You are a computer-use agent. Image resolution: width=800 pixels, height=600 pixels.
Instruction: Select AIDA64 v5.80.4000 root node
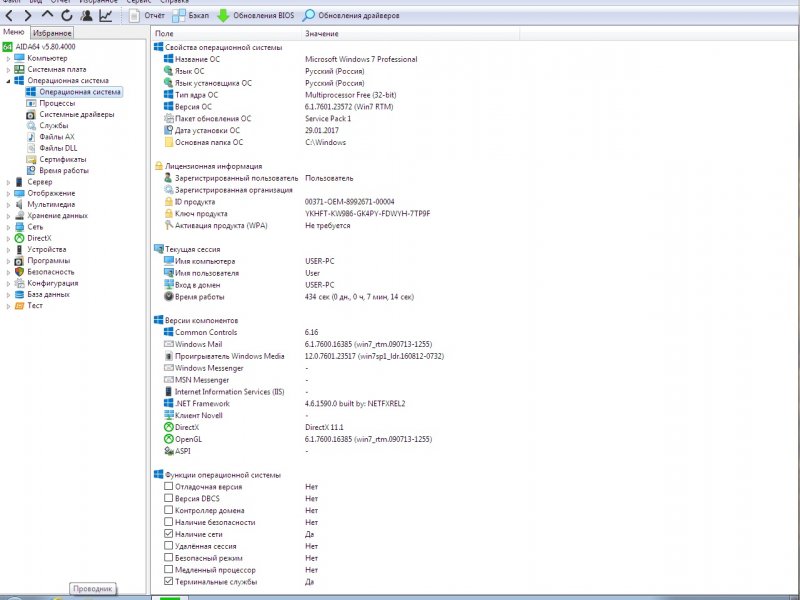[39, 46]
